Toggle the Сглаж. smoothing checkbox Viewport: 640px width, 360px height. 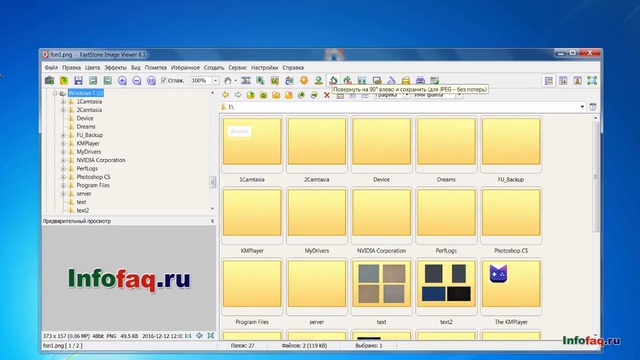tap(164, 80)
